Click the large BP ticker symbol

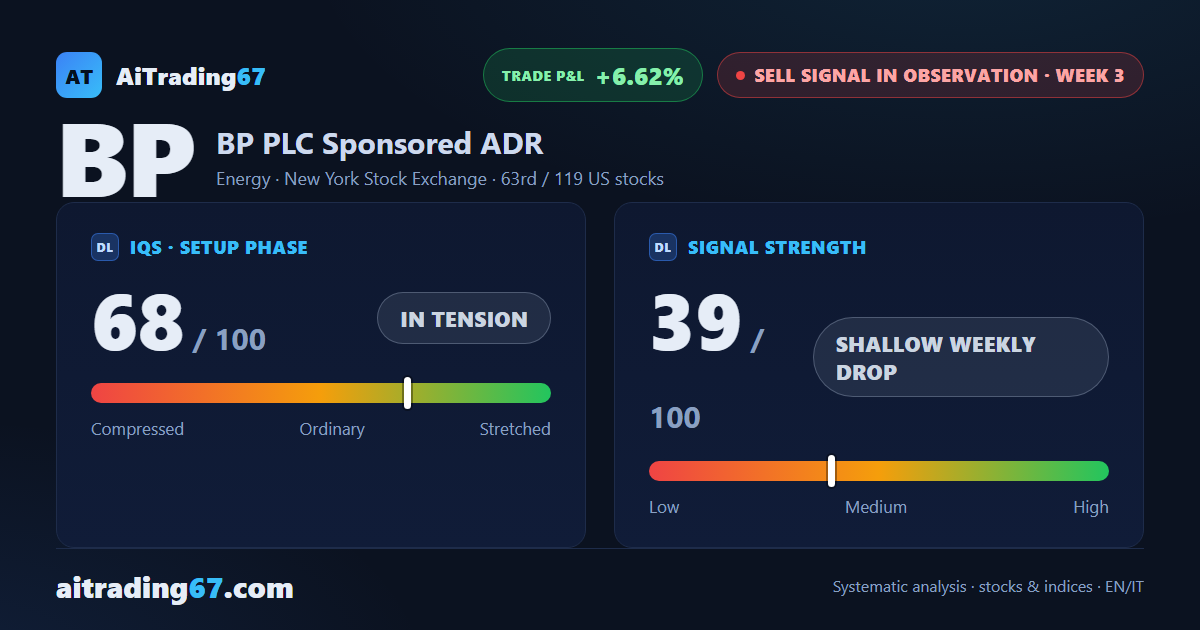click(x=128, y=162)
